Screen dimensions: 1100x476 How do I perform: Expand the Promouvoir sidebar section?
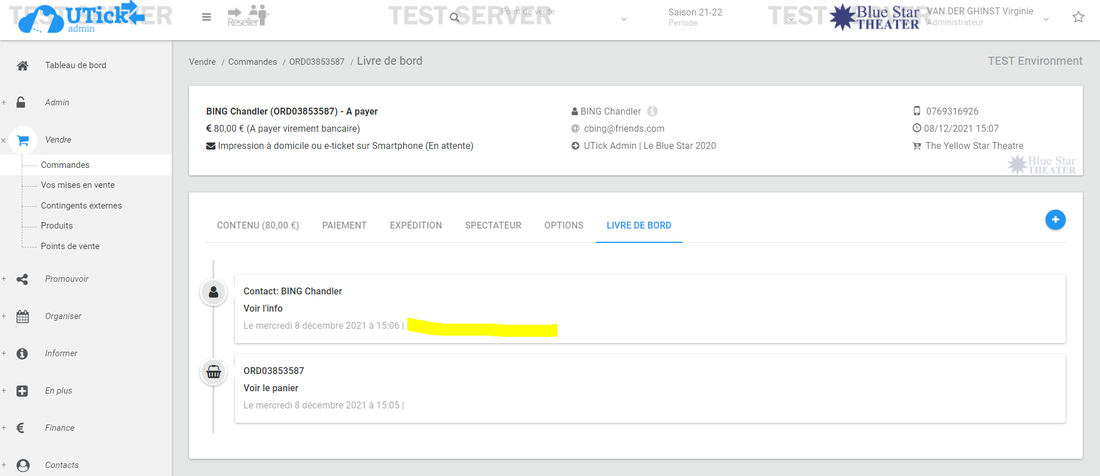click(66, 279)
